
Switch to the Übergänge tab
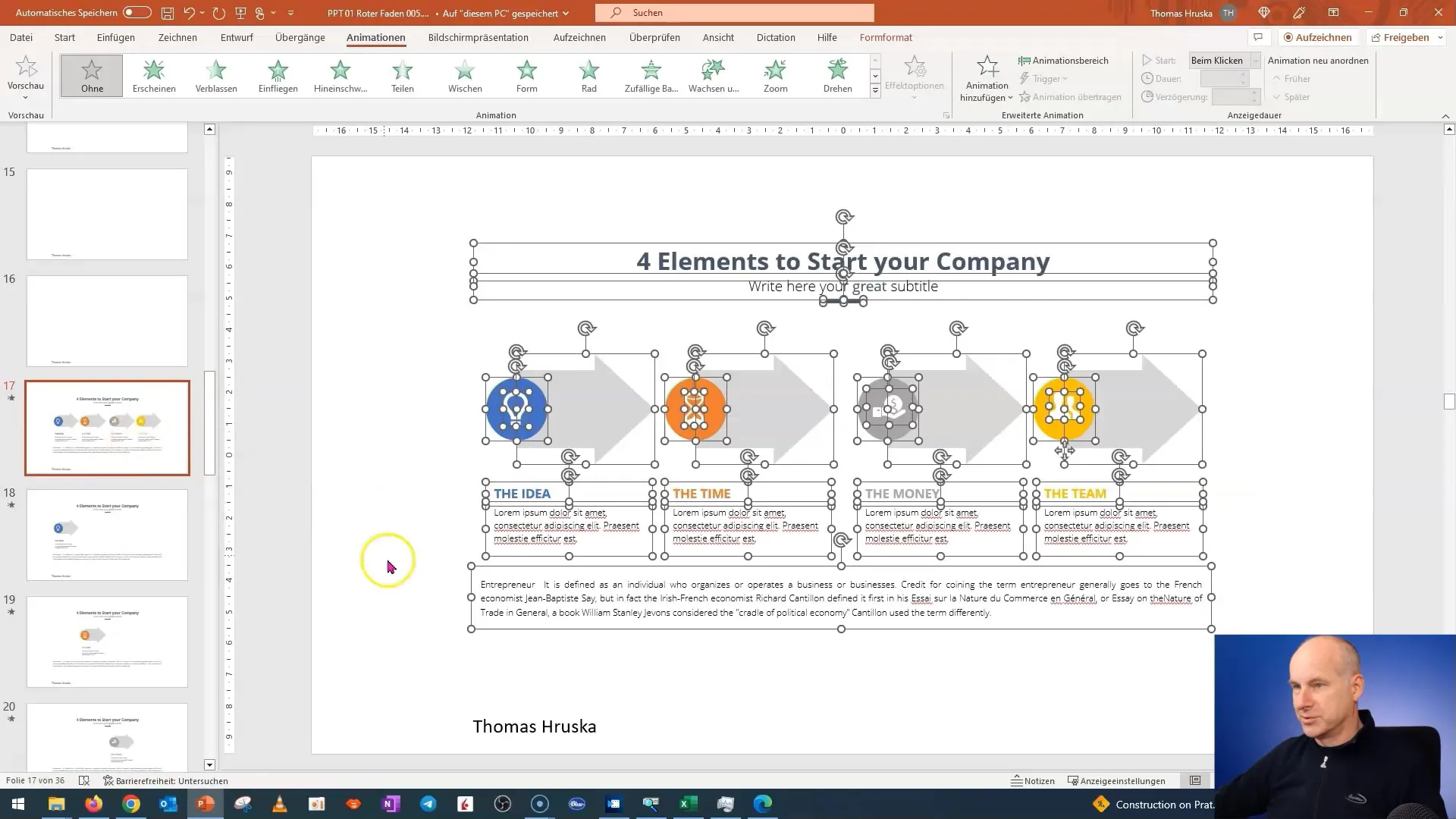point(300,37)
